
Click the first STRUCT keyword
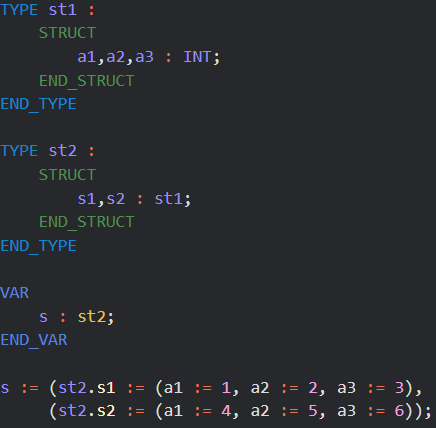coord(67,33)
